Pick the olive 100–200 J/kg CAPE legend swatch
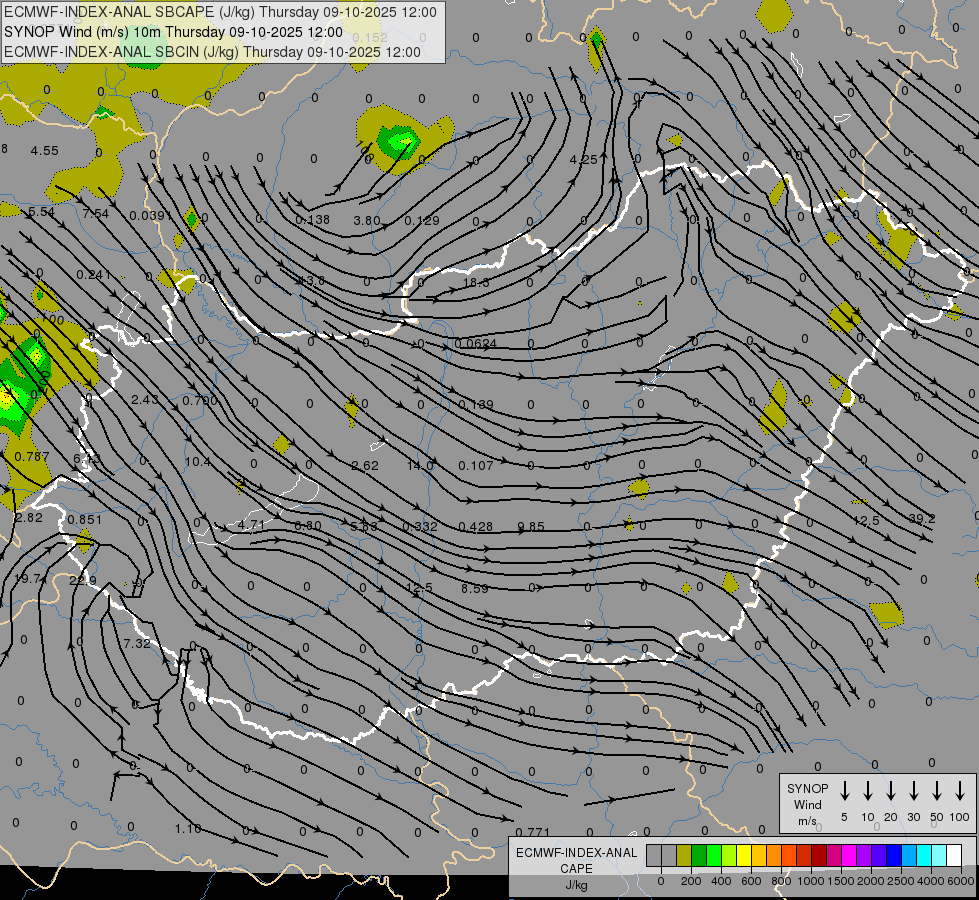 (684, 855)
